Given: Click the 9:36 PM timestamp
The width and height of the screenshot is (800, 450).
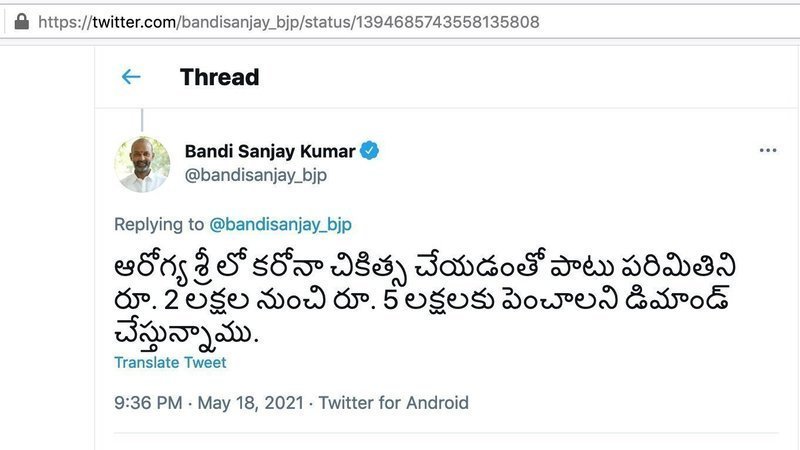Looking at the screenshot, I should [x=147, y=403].
